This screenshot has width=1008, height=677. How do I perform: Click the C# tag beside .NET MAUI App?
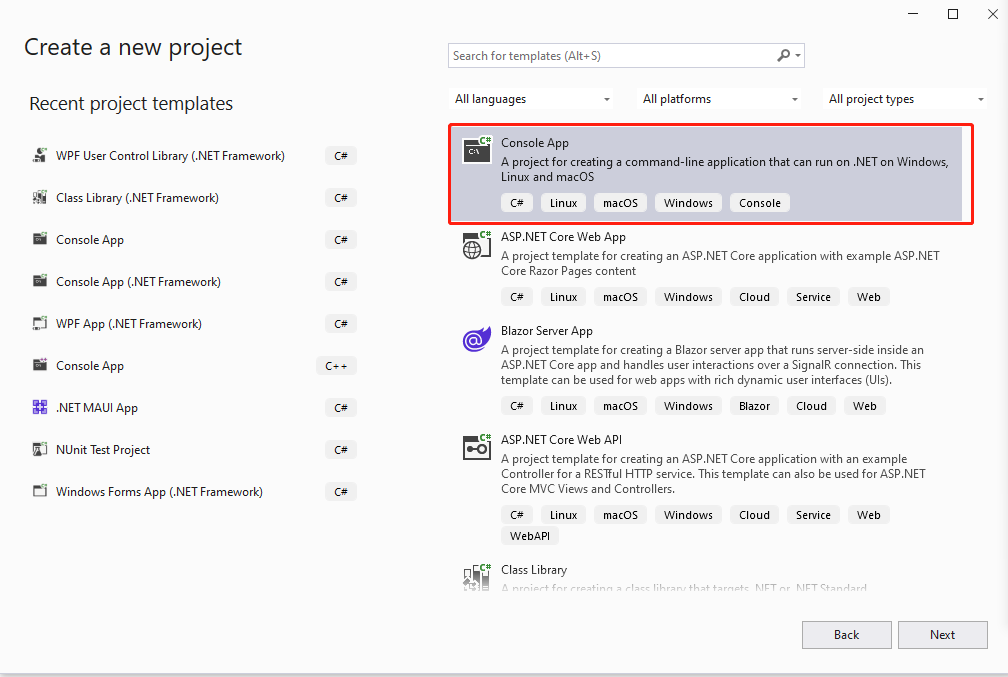pos(341,408)
